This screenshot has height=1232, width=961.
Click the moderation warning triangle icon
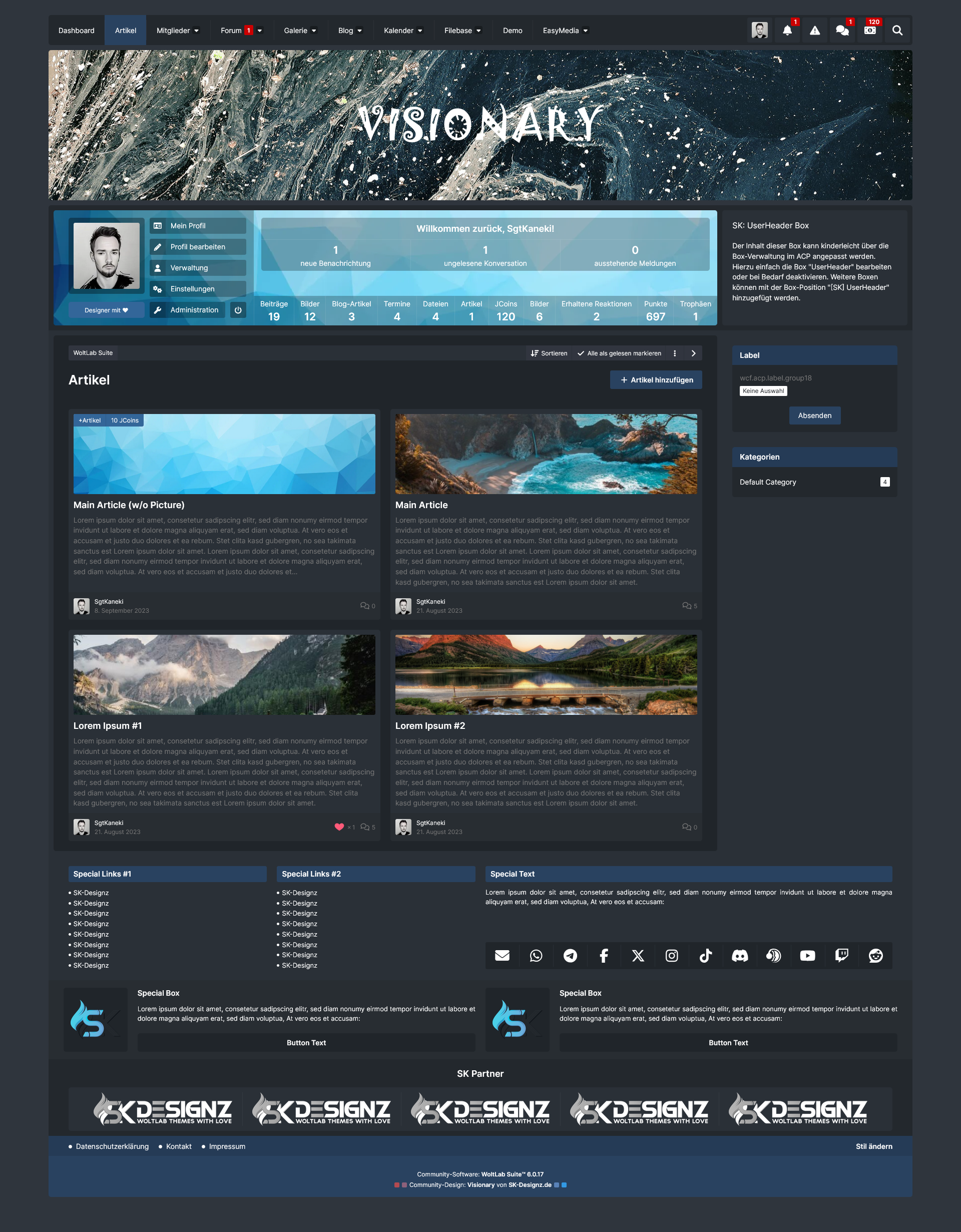[x=815, y=31]
